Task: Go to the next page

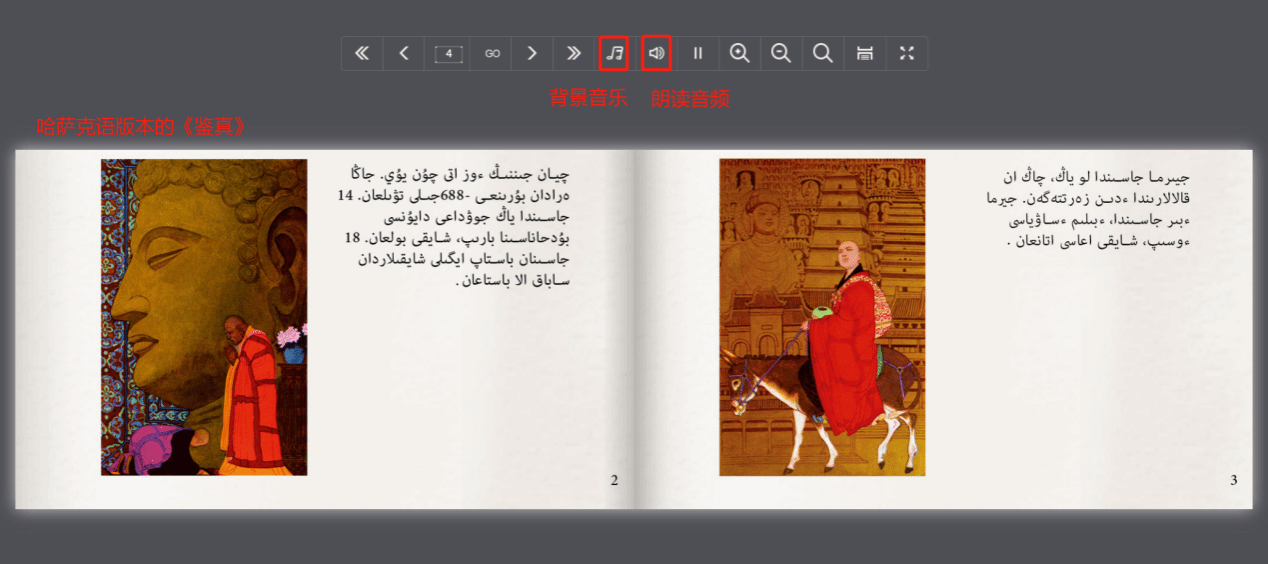Action: [532, 54]
